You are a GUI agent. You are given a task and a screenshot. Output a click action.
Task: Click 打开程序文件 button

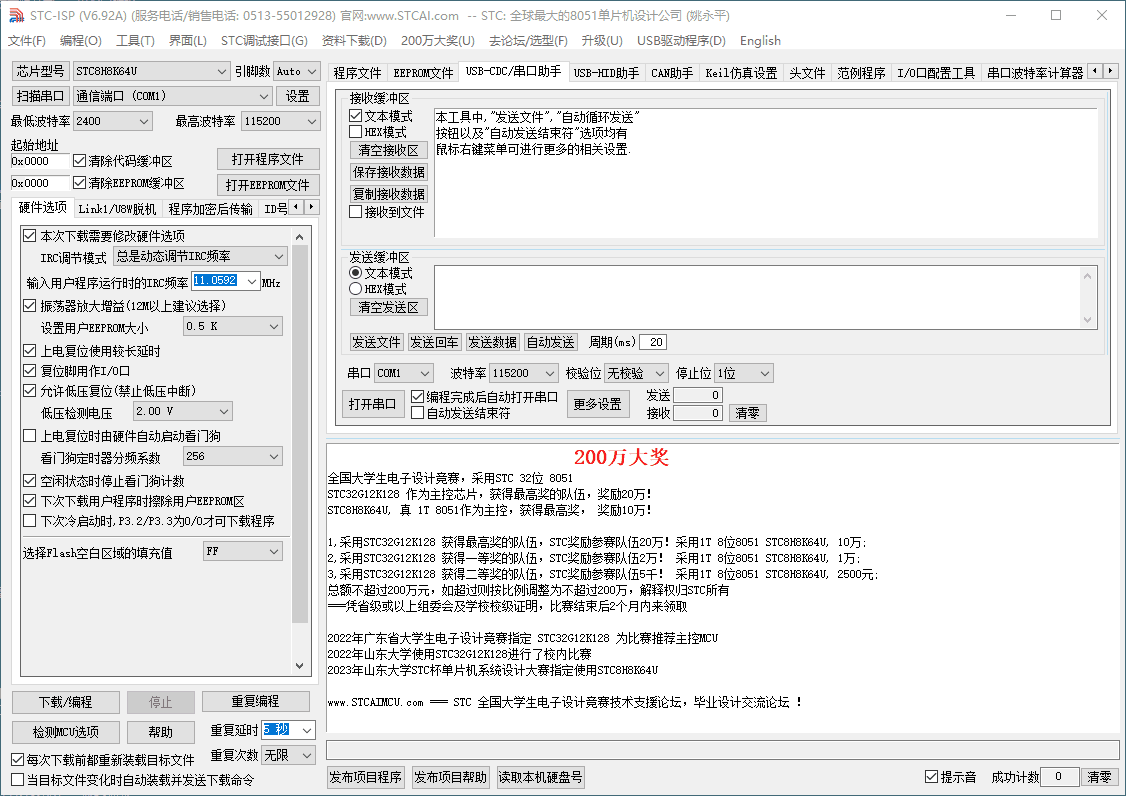[268, 159]
